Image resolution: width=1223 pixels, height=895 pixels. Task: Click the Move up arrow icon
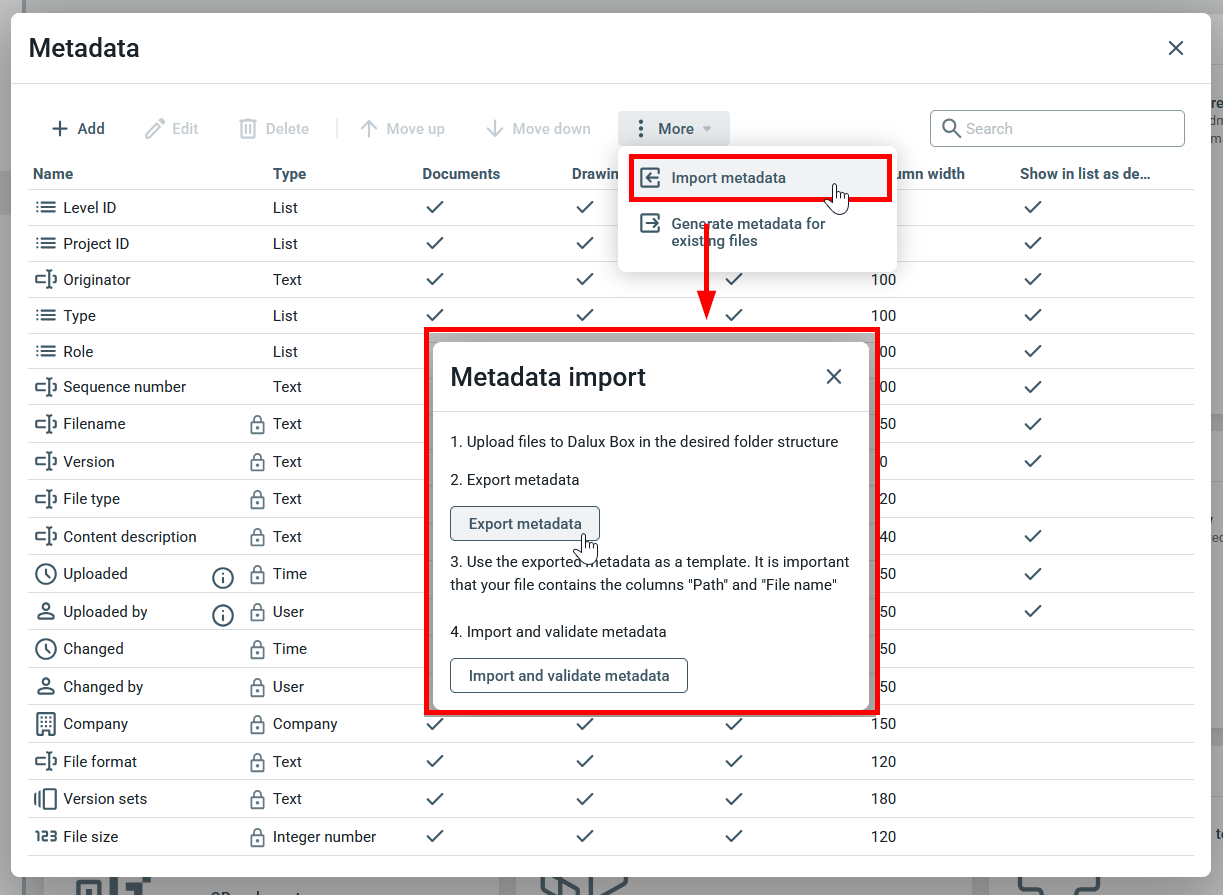(x=369, y=129)
